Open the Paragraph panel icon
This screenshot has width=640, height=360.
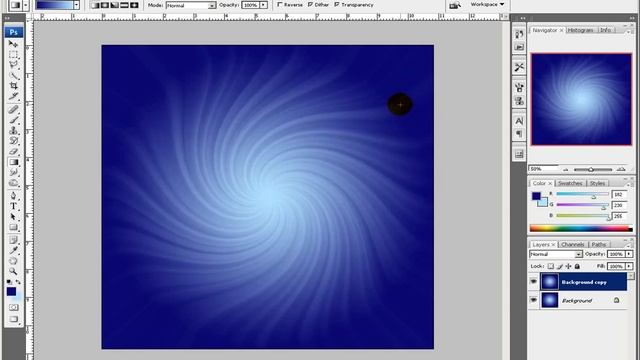coord(519,133)
